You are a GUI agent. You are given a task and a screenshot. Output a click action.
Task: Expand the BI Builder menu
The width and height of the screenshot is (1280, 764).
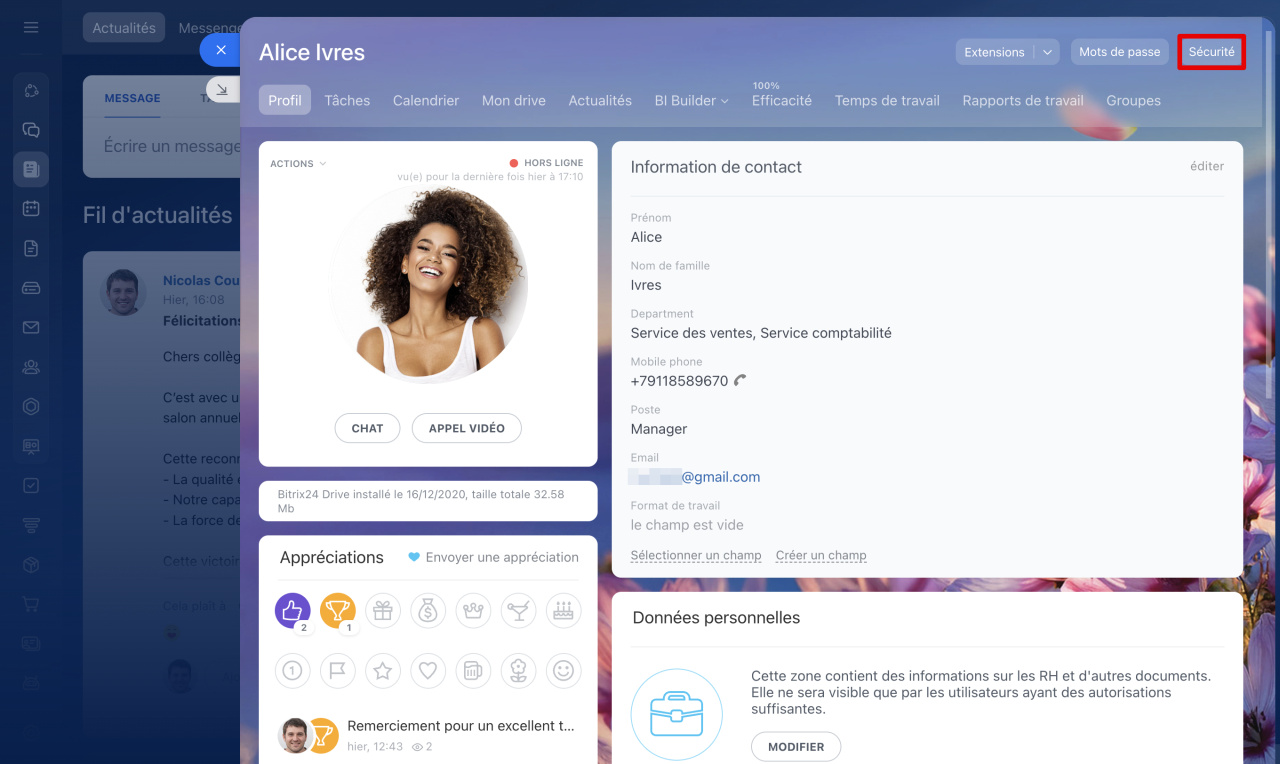coord(691,100)
